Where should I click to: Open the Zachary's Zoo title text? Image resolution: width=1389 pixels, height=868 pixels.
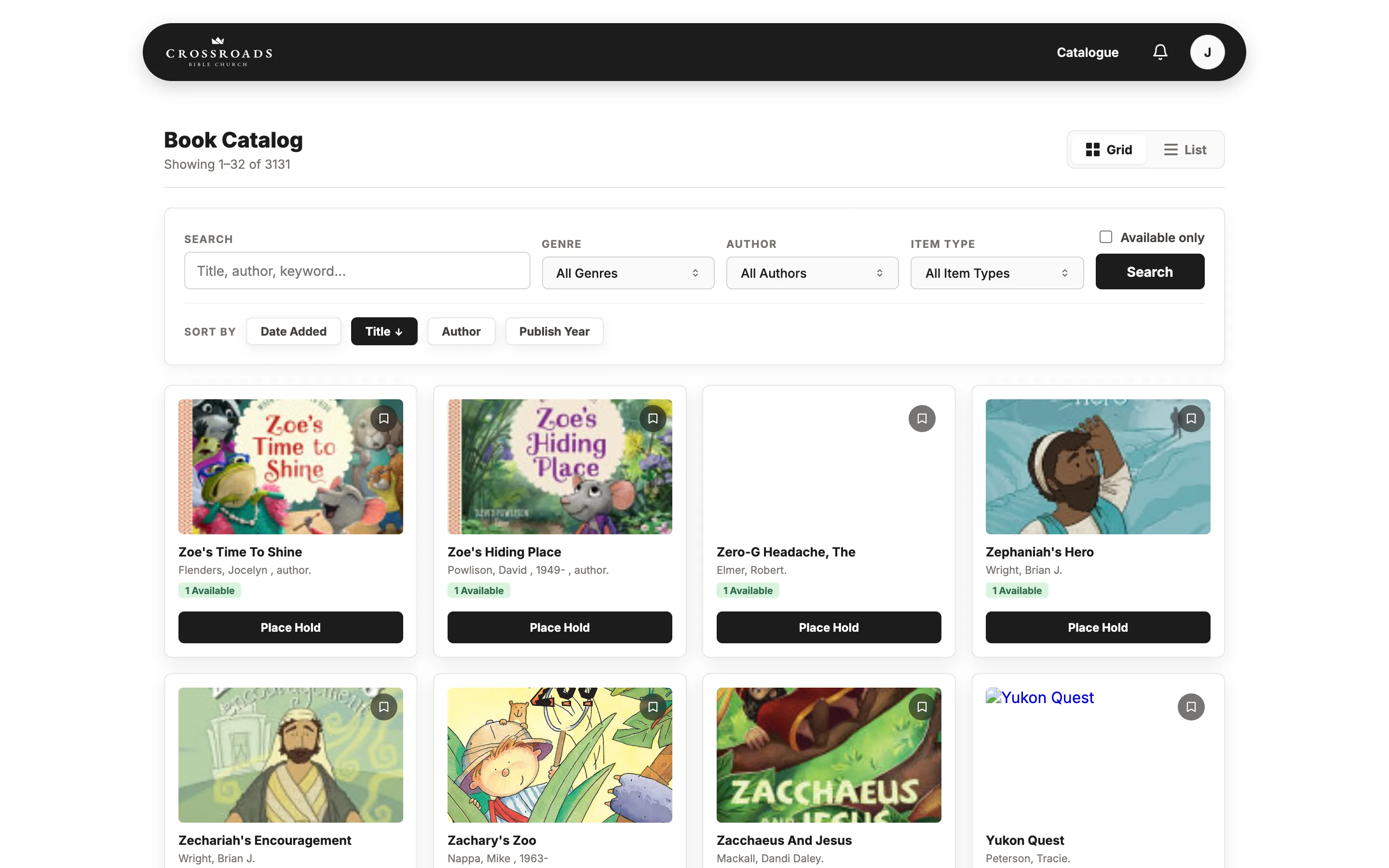click(x=491, y=840)
